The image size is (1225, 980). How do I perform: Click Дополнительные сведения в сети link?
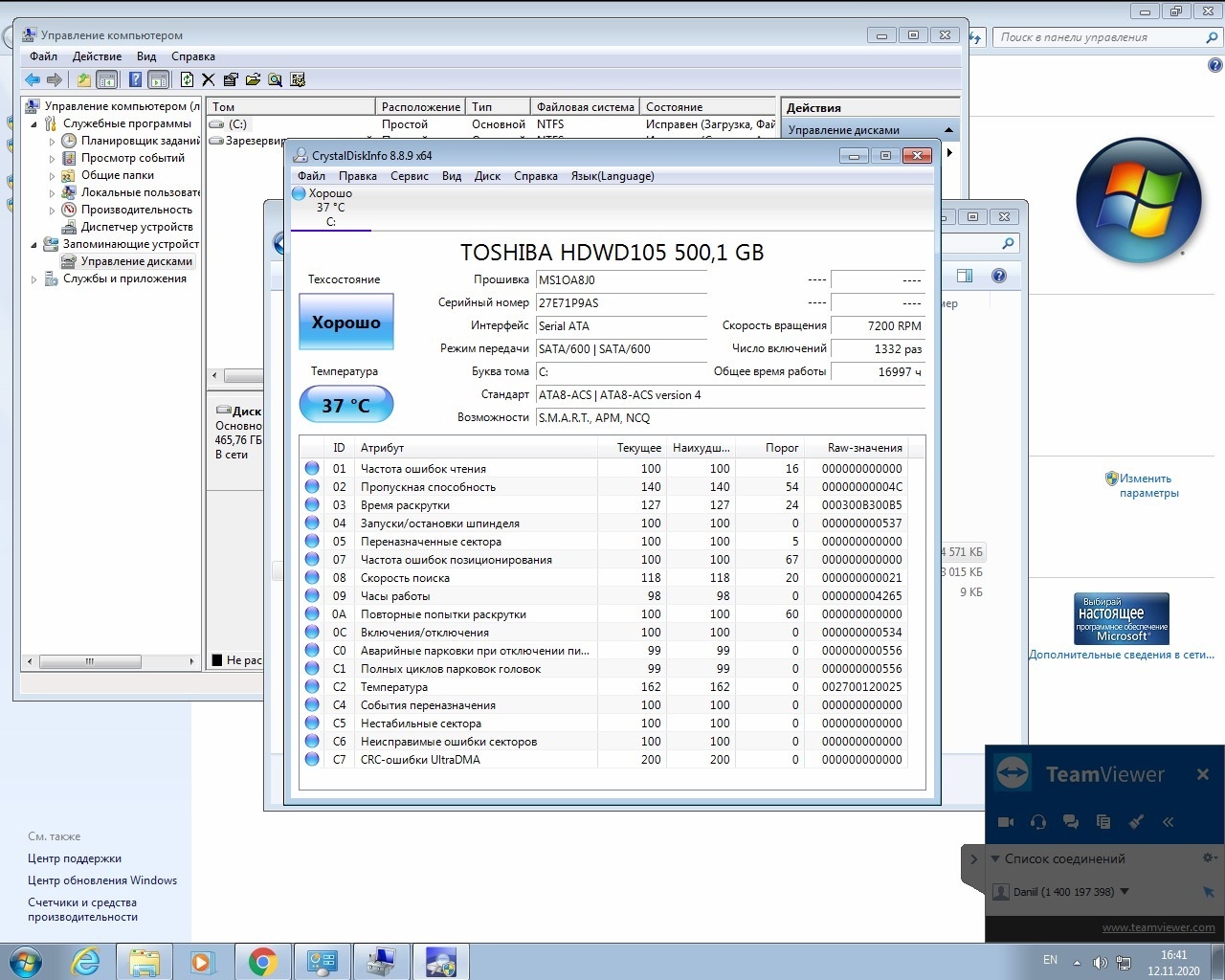[1121, 655]
